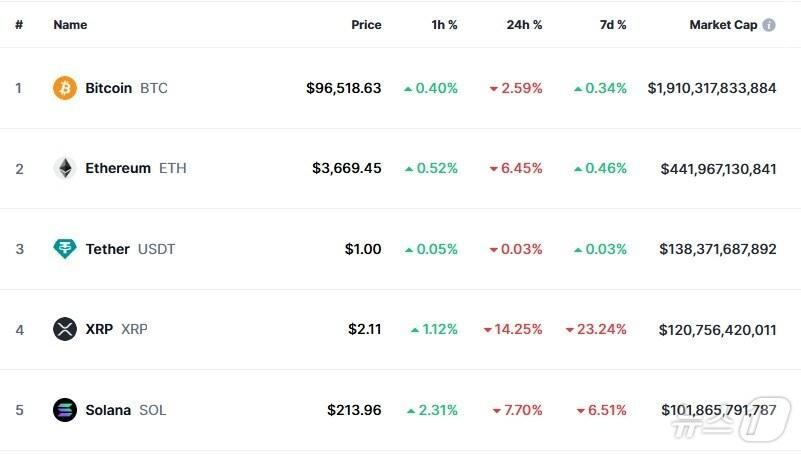Click XRP's market cap value

pyautogui.click(x=717, y=329)
